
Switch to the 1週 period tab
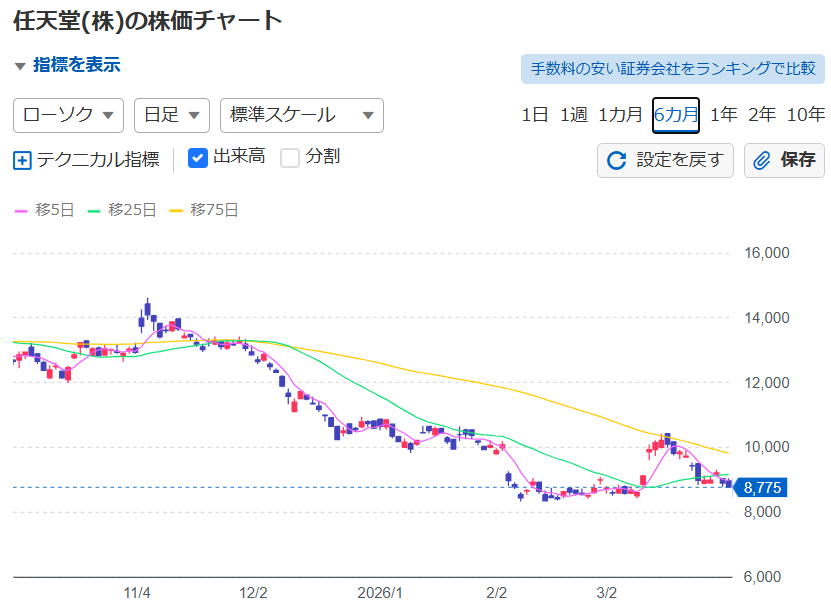click(x=573, y=115)
